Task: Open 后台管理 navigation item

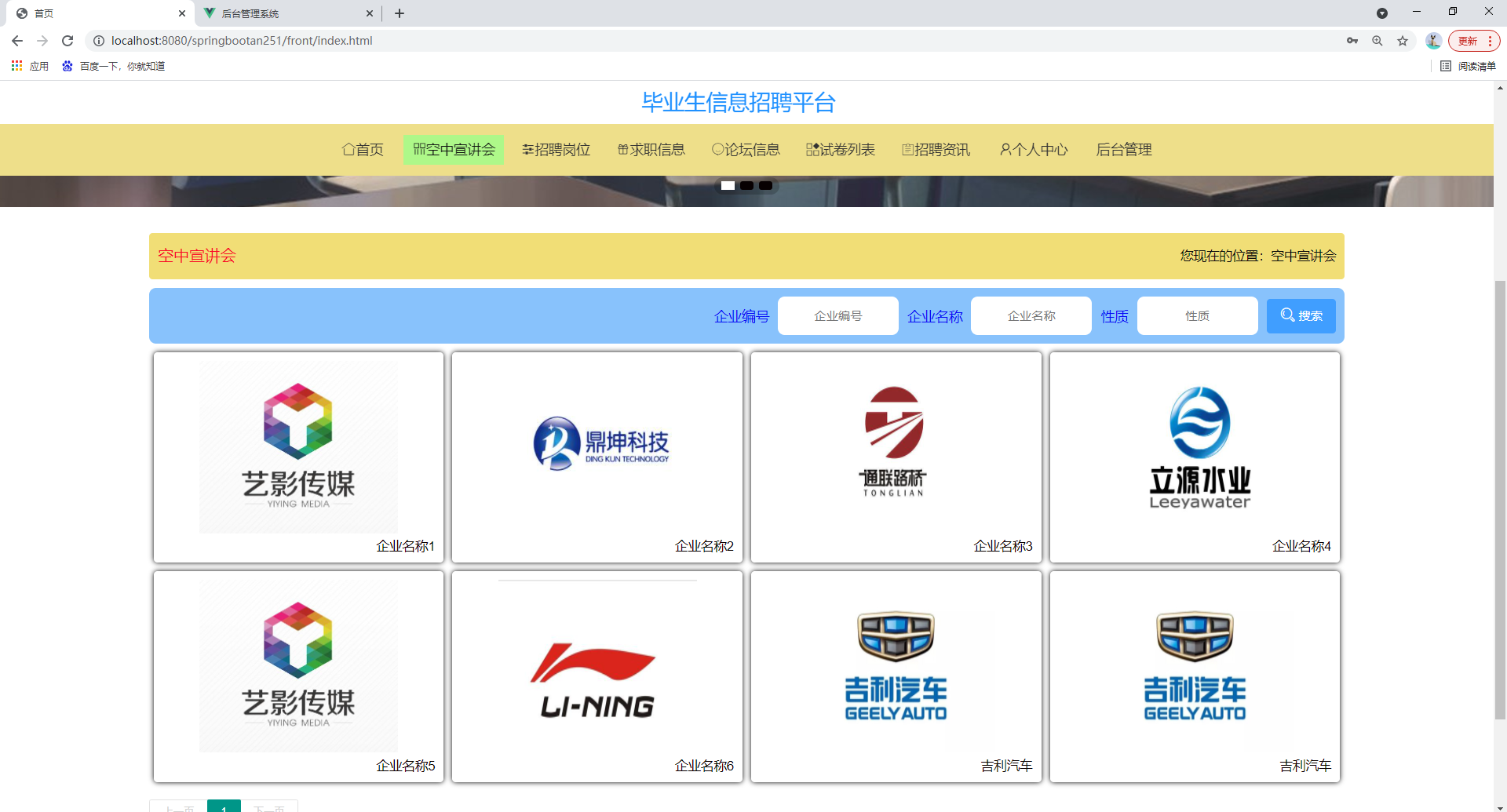Action: (x=1124, y=150)
